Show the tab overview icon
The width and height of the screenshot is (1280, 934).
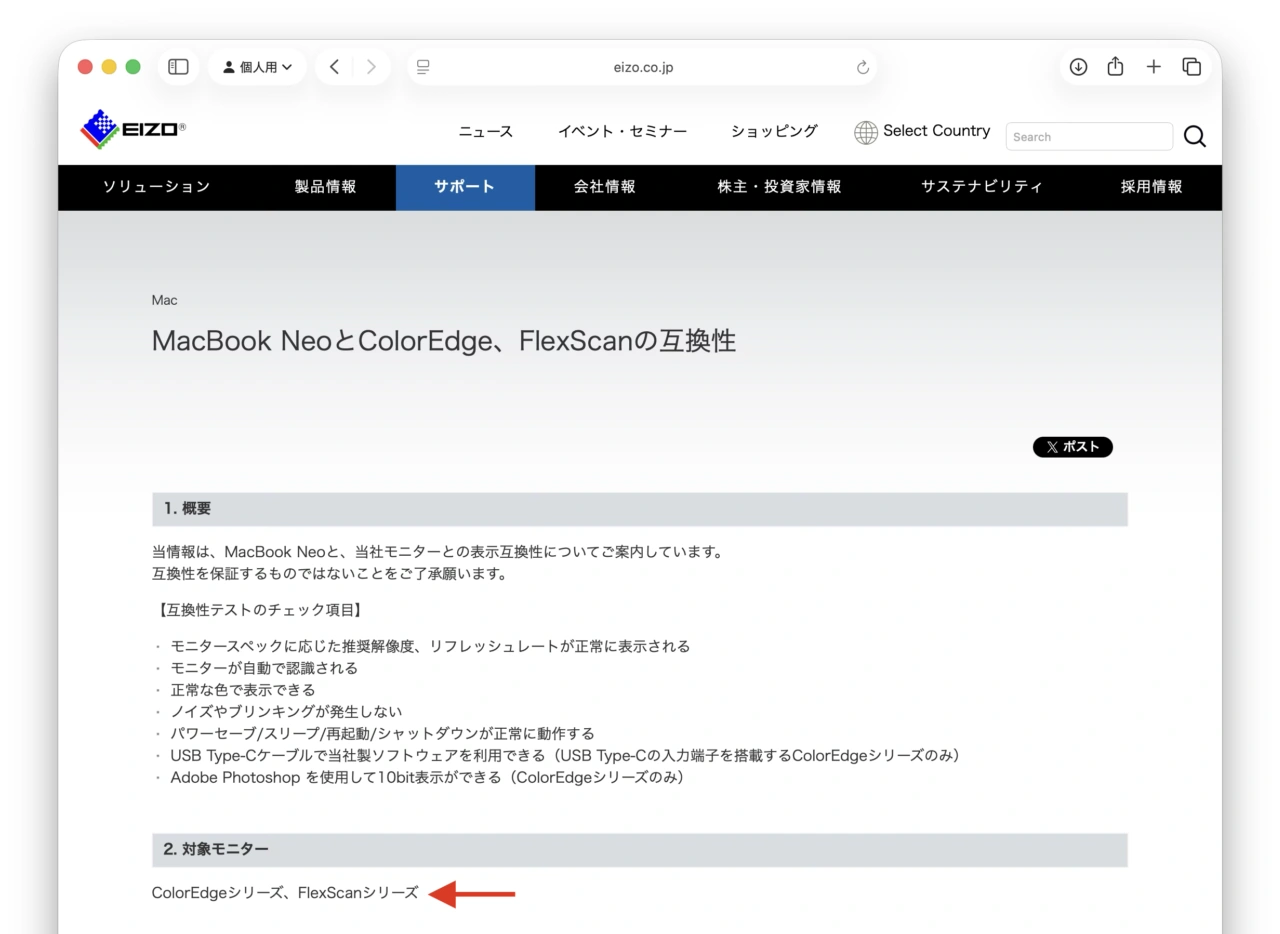coord(1191,67)
